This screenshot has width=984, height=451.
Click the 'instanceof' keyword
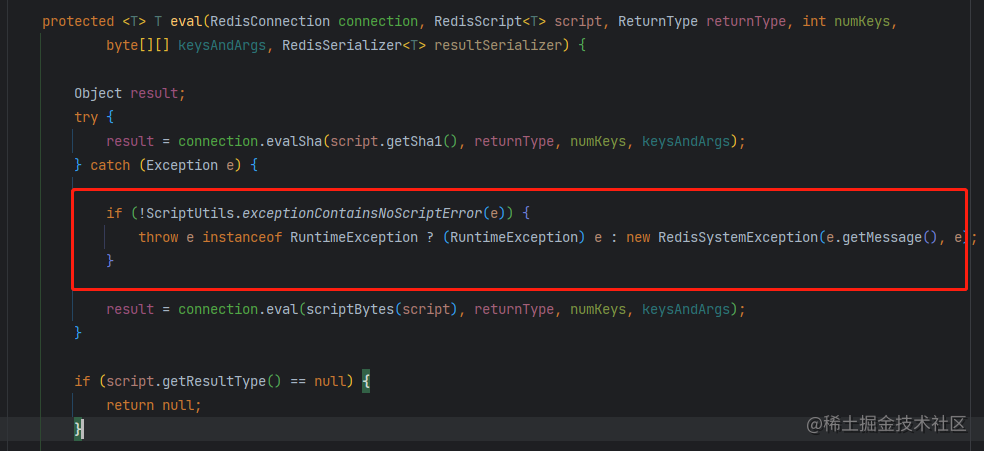coord(242,238)
